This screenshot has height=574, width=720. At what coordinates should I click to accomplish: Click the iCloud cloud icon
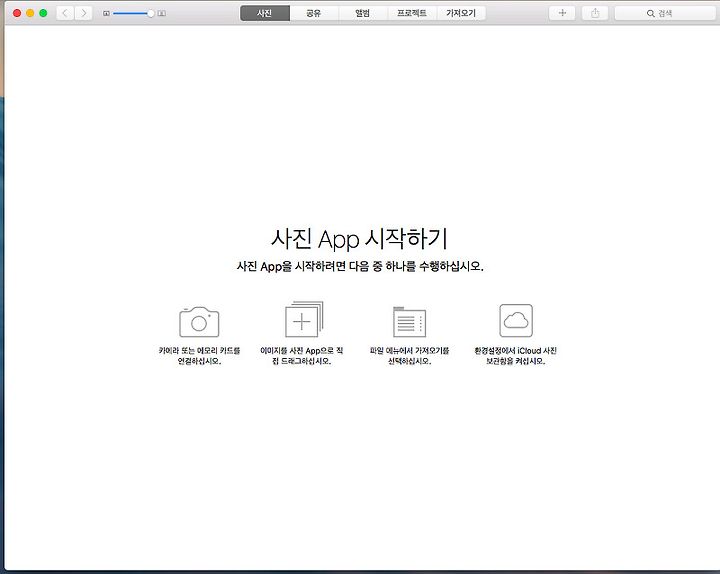(516, 320)
